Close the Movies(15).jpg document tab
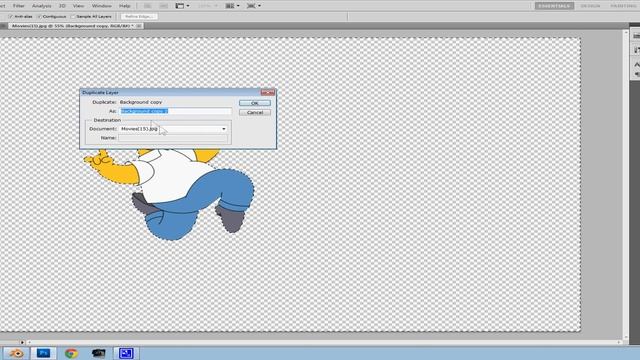The height and width of the screenshot is (360, 640). tap(139, 26)
